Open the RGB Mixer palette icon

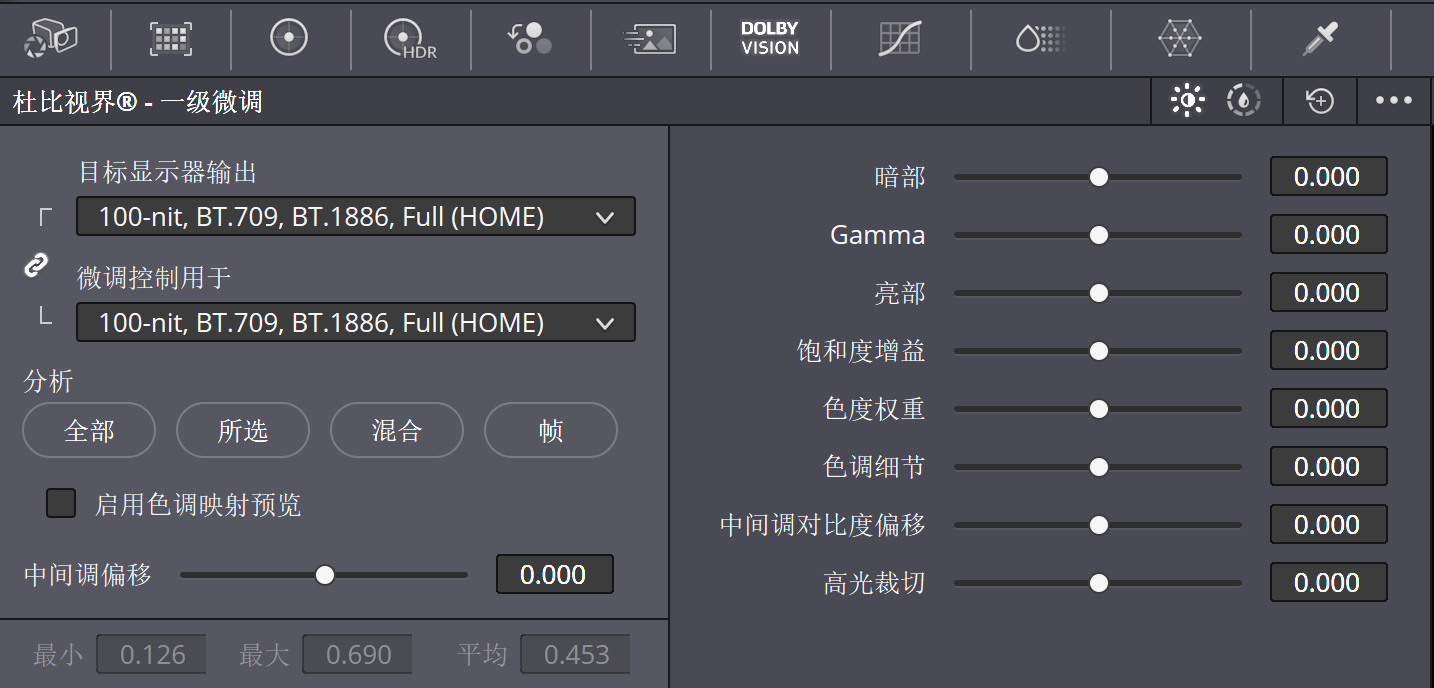point(530,38)
